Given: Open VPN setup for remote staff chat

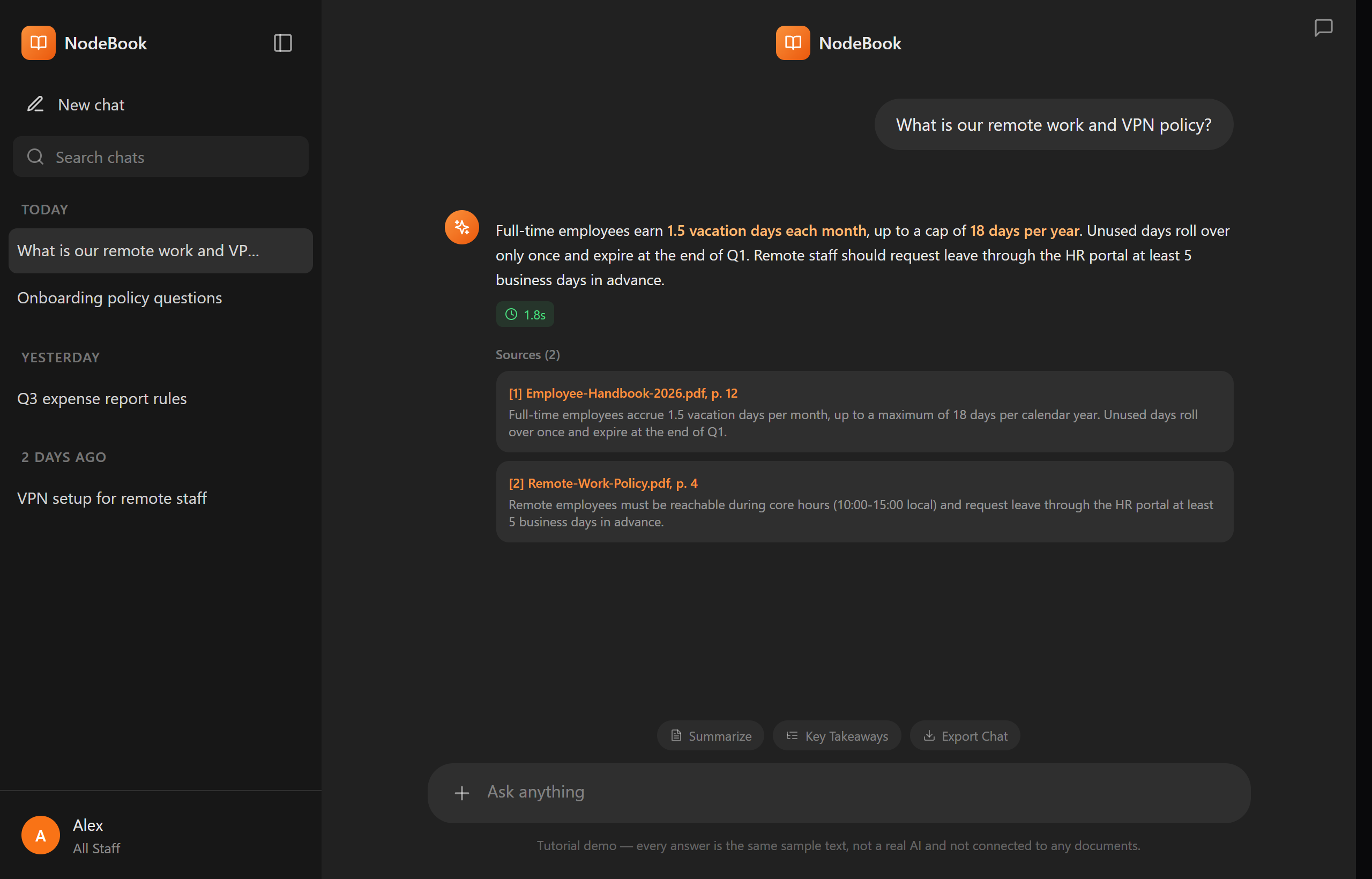Looking at the screenshot, I should pyautogui.click(x=161, y=498).
